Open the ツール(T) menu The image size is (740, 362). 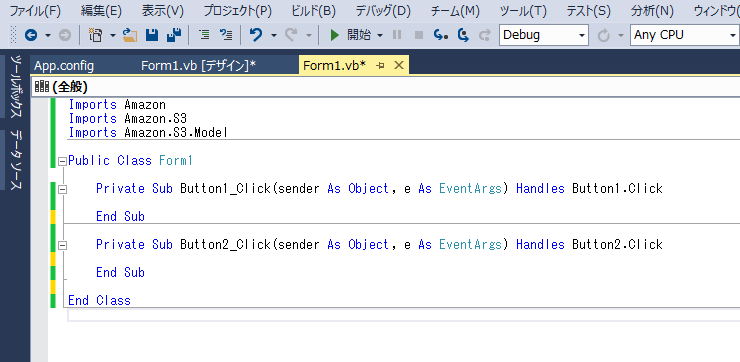(523, 11)
